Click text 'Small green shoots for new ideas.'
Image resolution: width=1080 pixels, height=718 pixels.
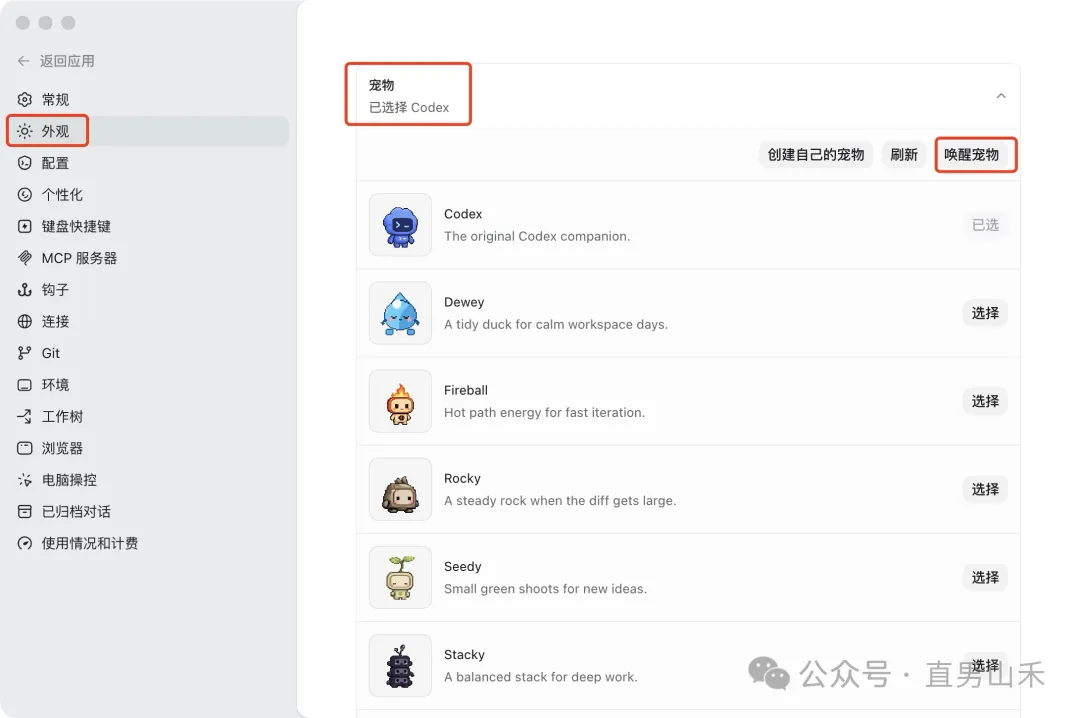click(545, 589)
